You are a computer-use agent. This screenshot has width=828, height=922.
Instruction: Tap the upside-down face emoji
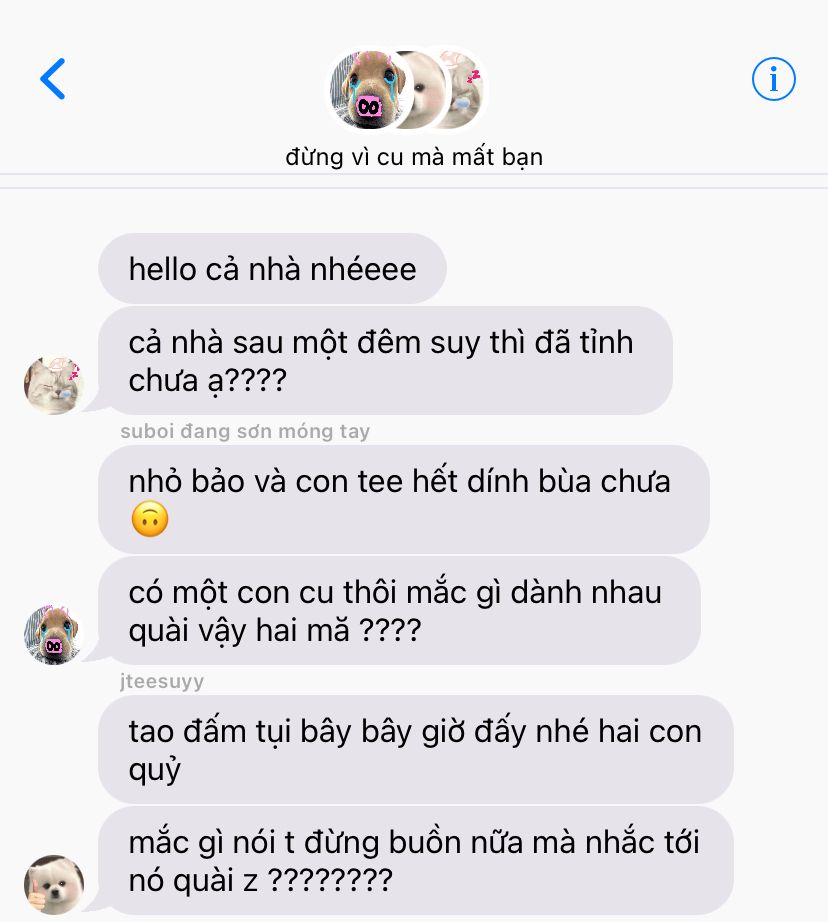click(x=150, y=519)
